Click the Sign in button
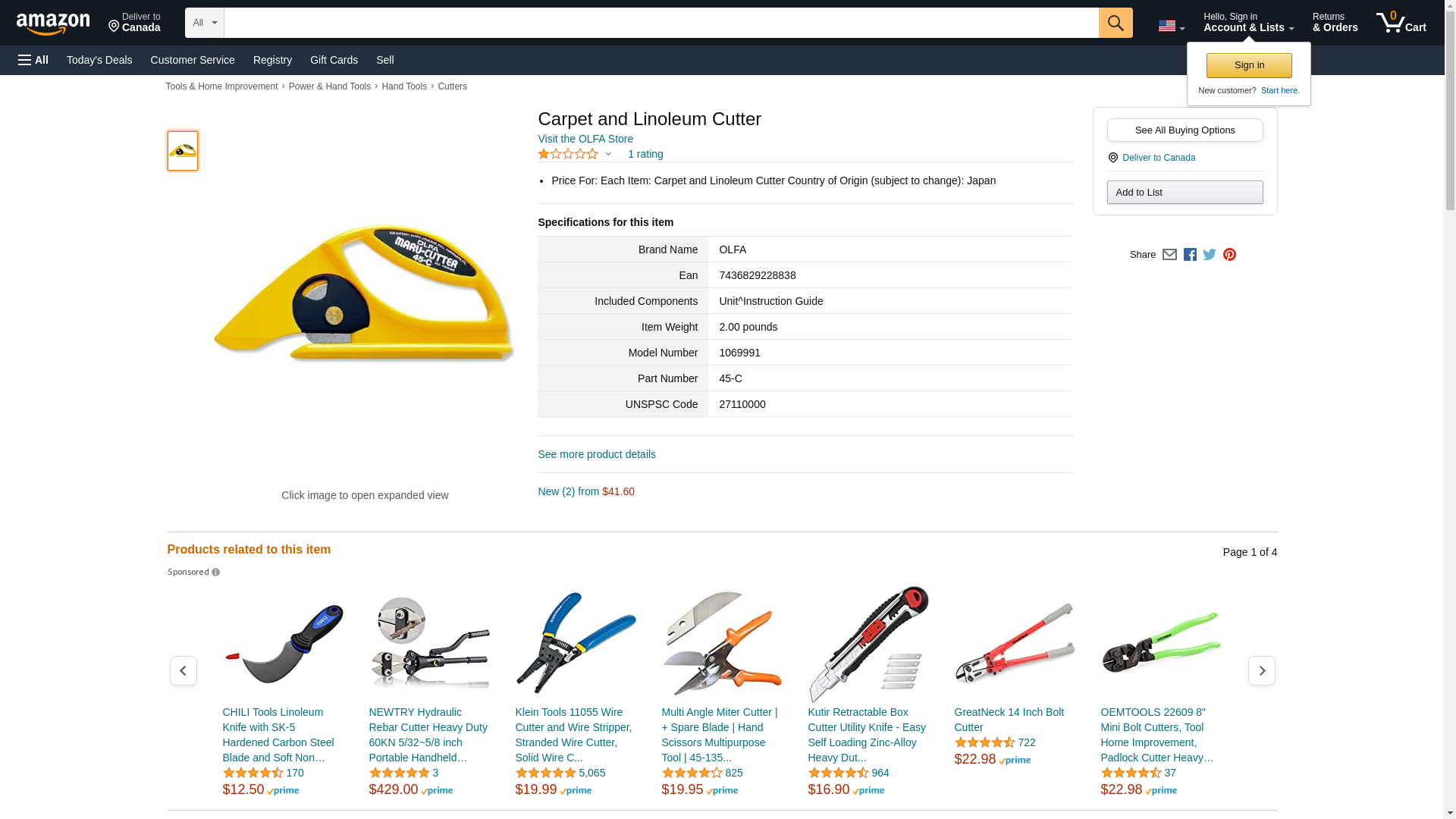Screen dimensions: 1456x819 [x=1249, y=65]
